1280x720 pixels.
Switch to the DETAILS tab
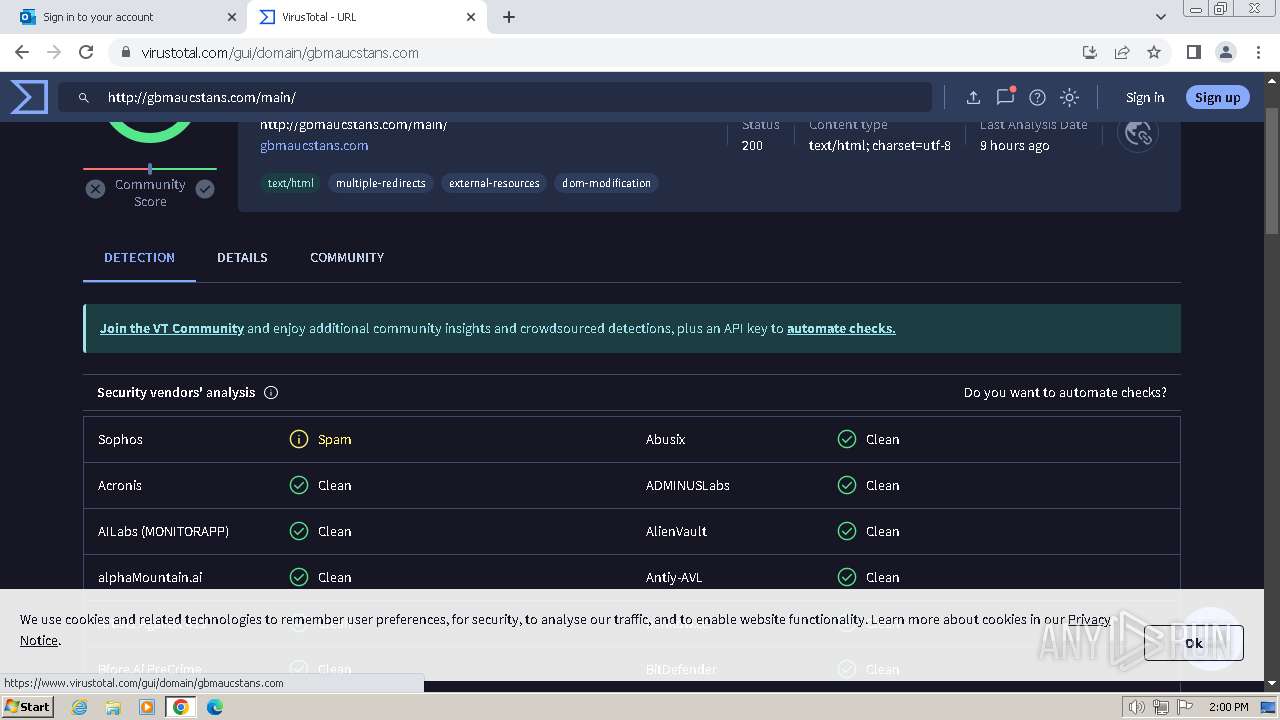tap(242, 258)
